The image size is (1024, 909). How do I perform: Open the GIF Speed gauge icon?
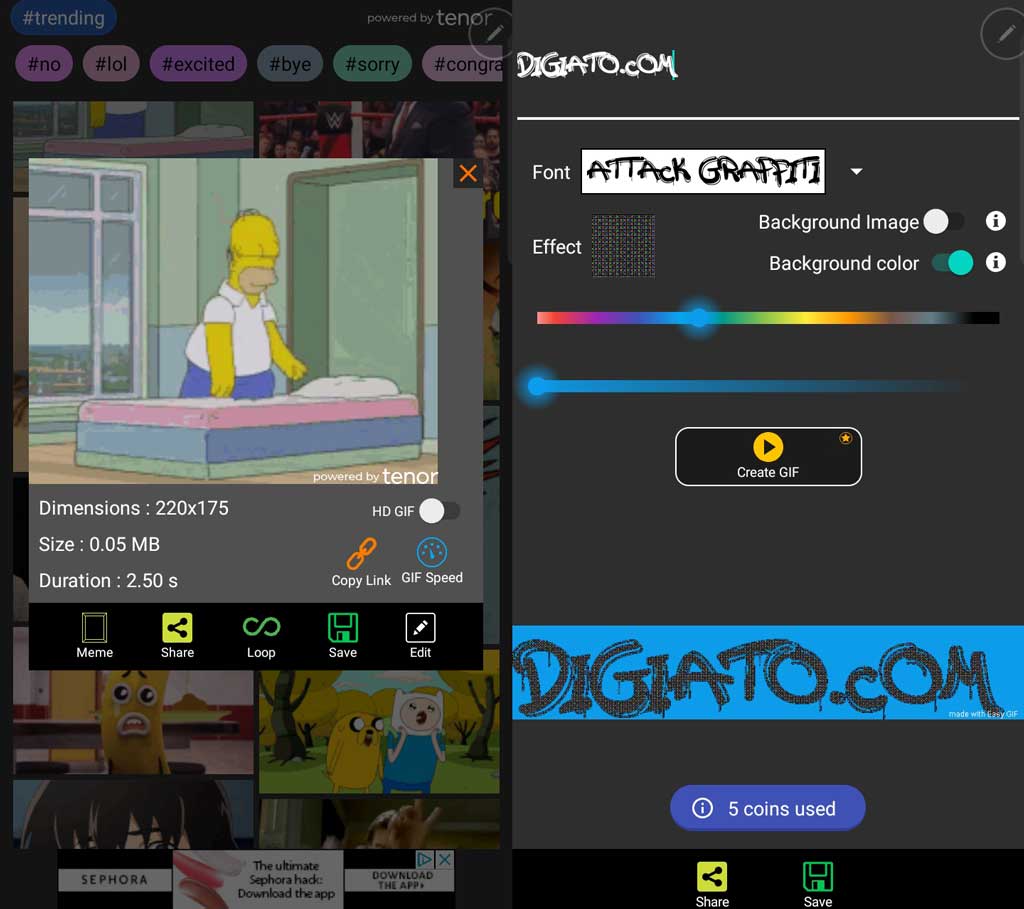pos(432,561)
